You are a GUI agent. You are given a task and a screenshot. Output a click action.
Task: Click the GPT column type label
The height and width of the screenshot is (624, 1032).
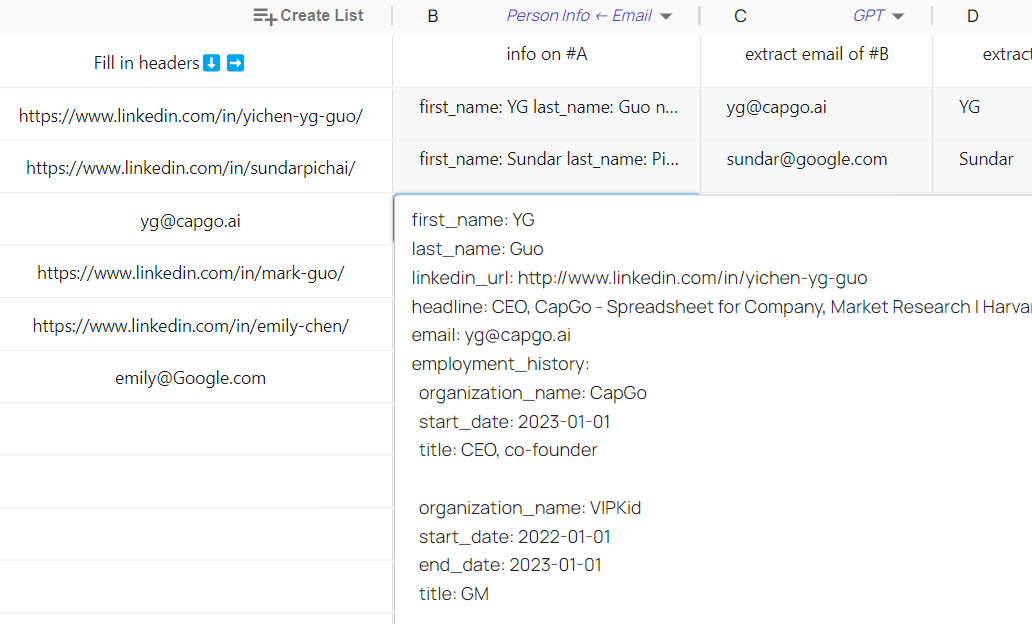(868, 16)
